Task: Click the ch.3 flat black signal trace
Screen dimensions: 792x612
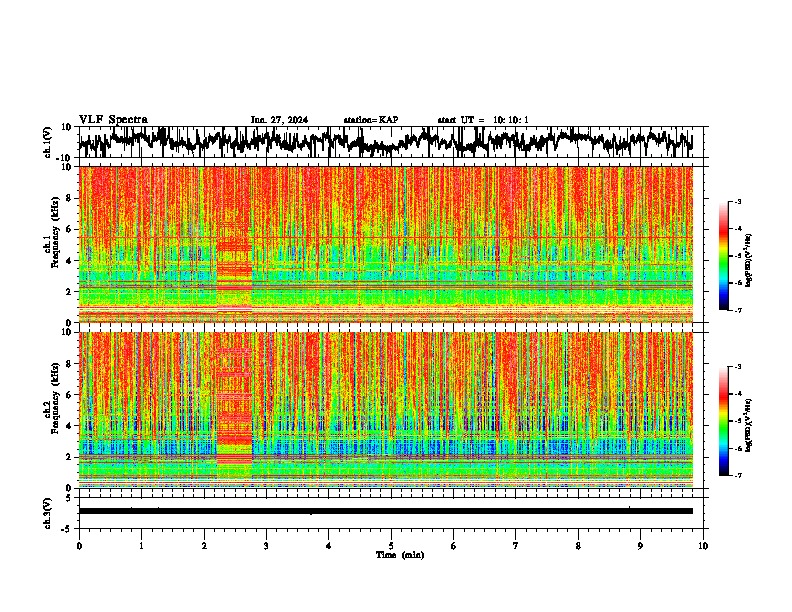Action: 386,511
